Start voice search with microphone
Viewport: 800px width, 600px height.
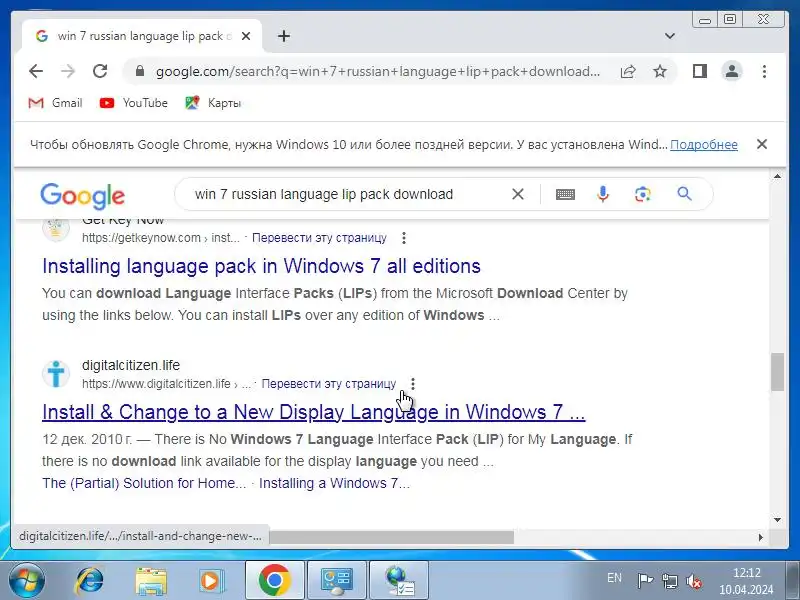point(603,194)
